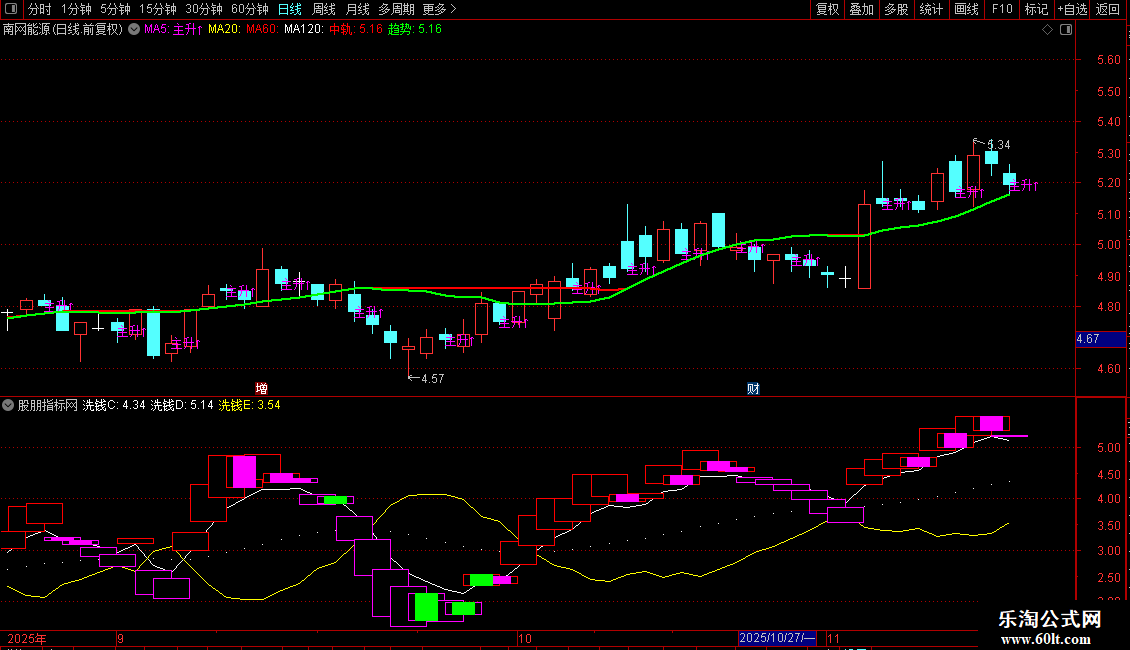Image resolution: width=1130 pixels, height=650 pixels.
Task: Click the MA120 indicator label
Action: 303,30
